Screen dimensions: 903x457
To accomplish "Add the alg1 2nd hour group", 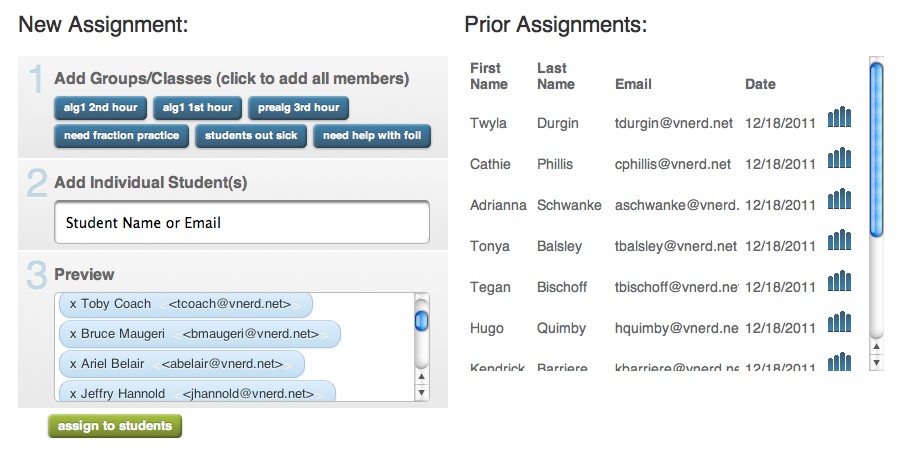I will pos(101,108).
